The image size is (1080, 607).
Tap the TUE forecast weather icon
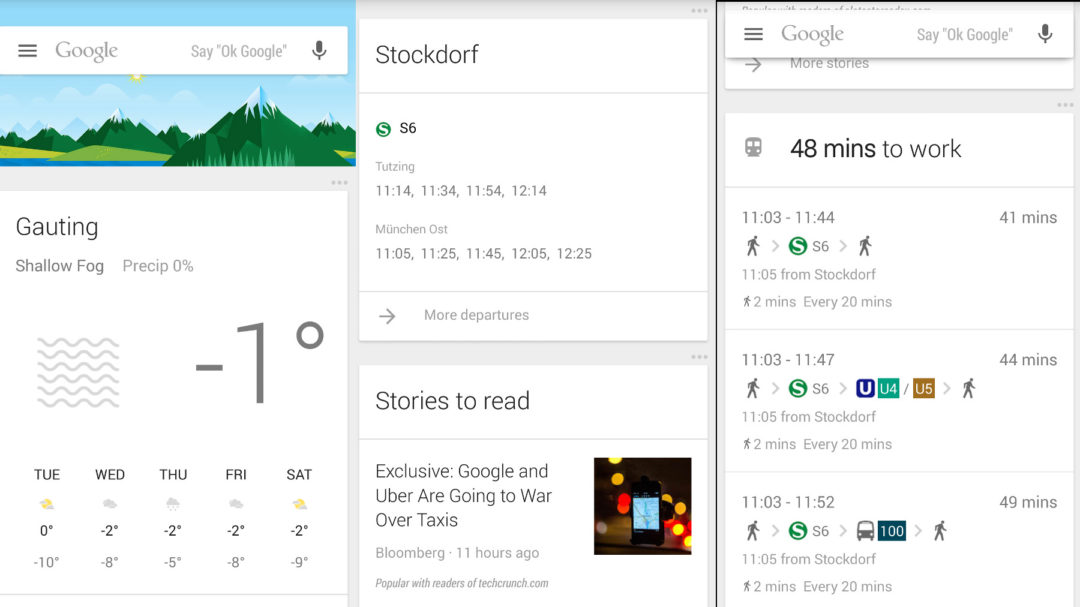click(47, 504)
